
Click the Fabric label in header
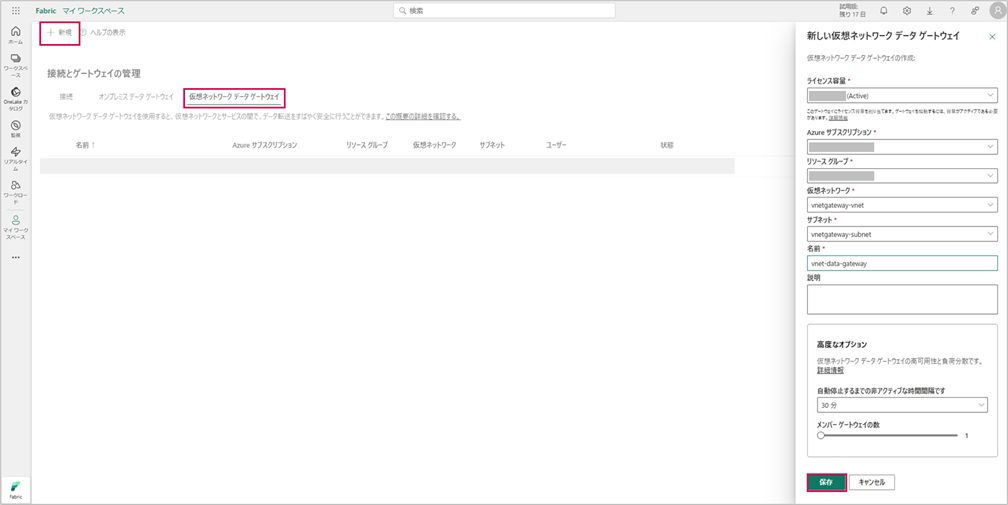(46, 11)
